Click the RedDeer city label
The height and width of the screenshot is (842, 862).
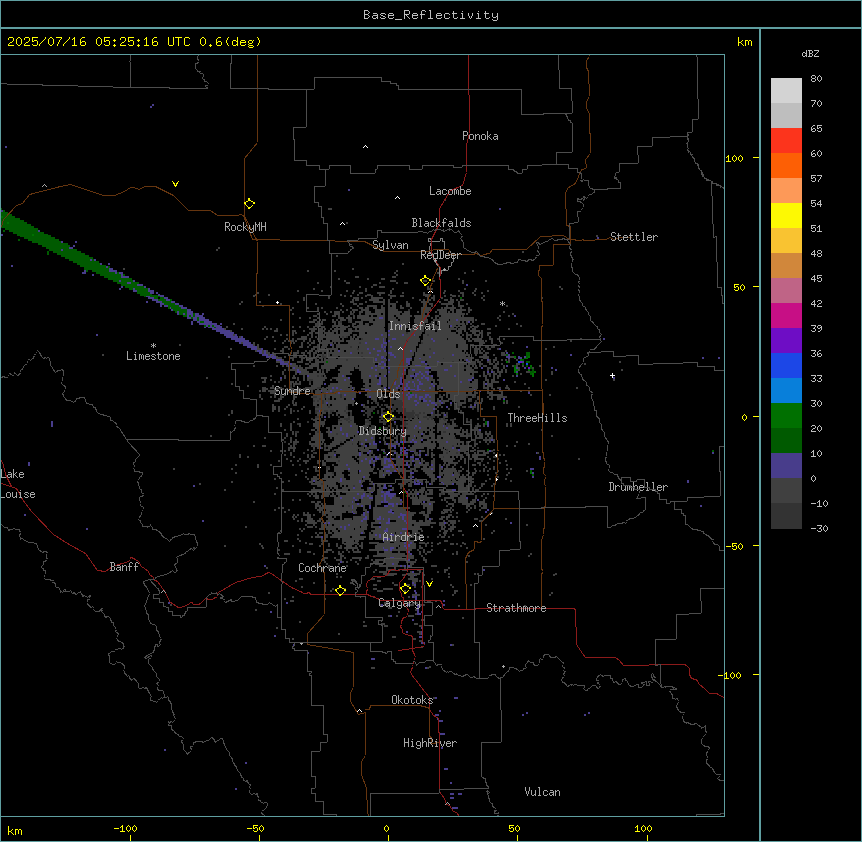pyautogui.click(x=440, y=255)
